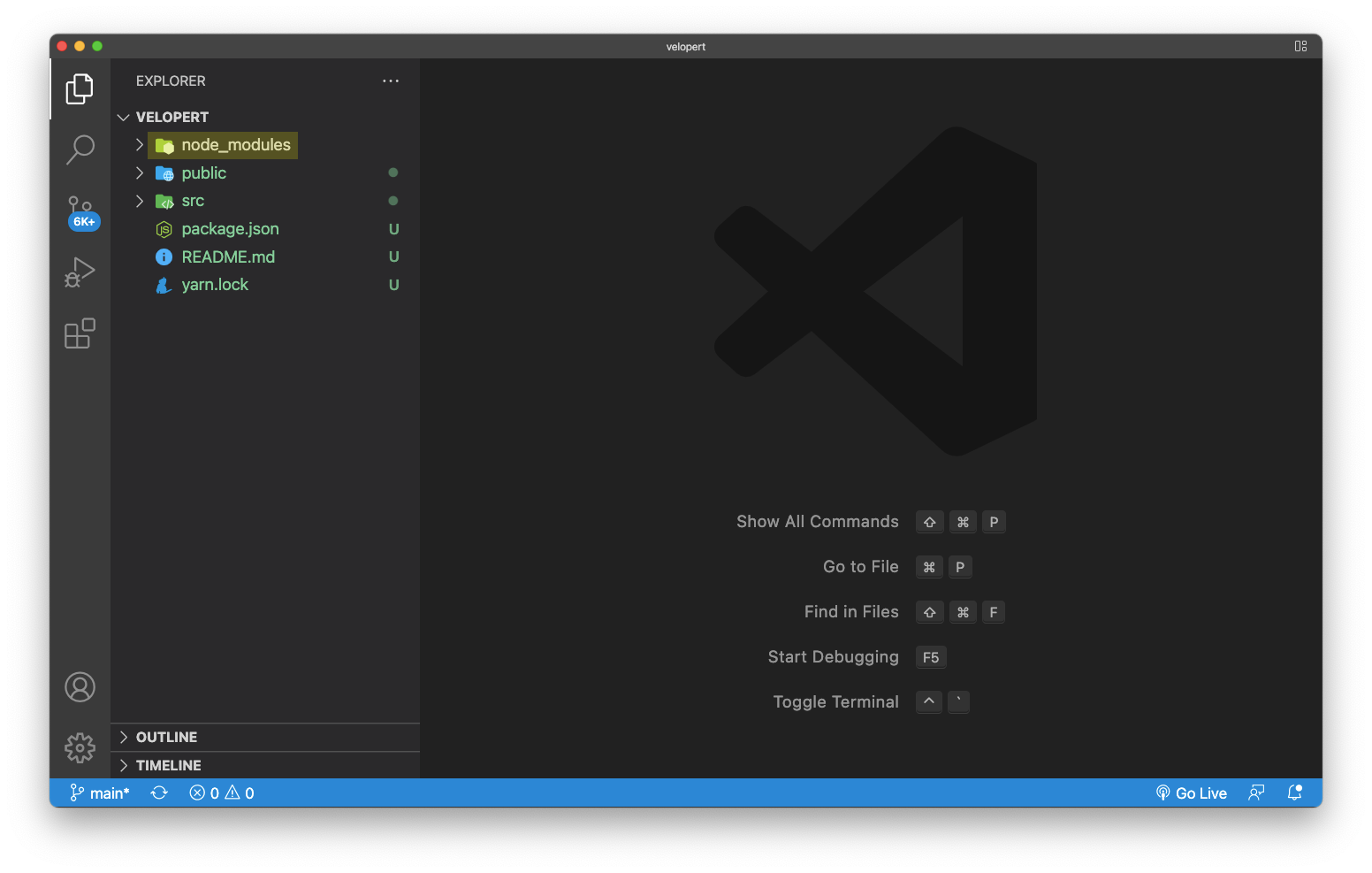The width and height of the screenshot is (1372, 873).
Task: Click the Toggle Terminal label
Action: point(836,702)
